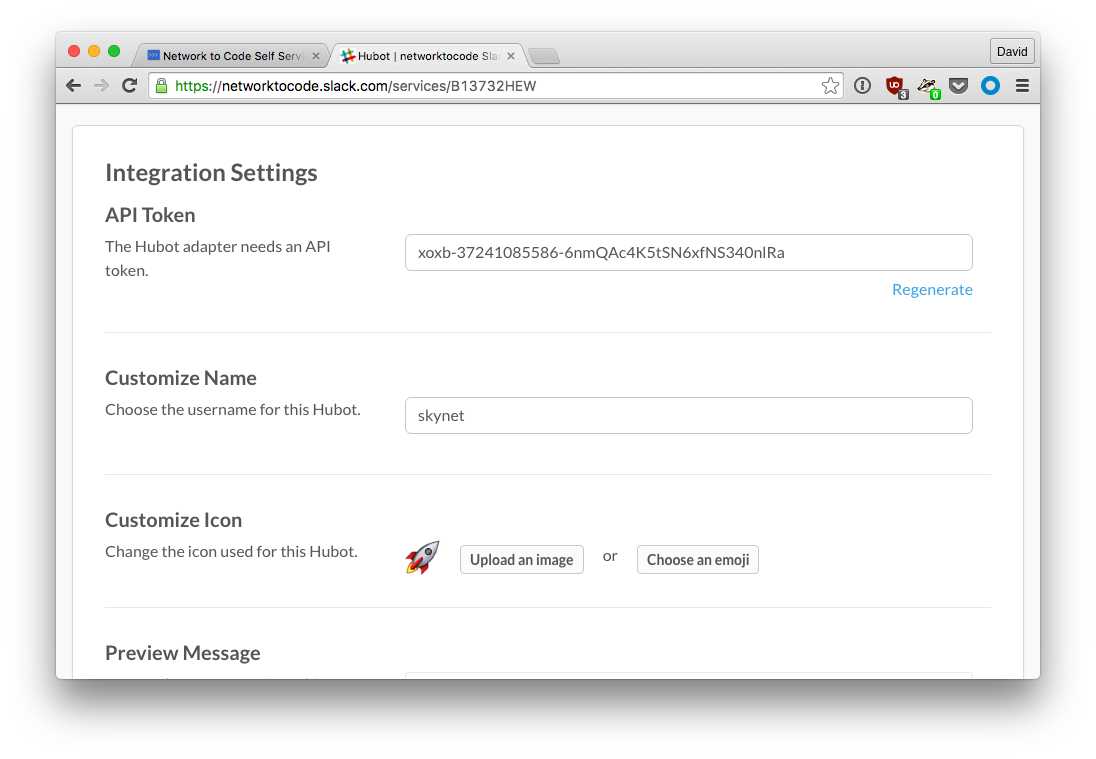Click the Privacy Badger extension icon
The width and height of the screenshot is (1096, 759).
(928, 87)
